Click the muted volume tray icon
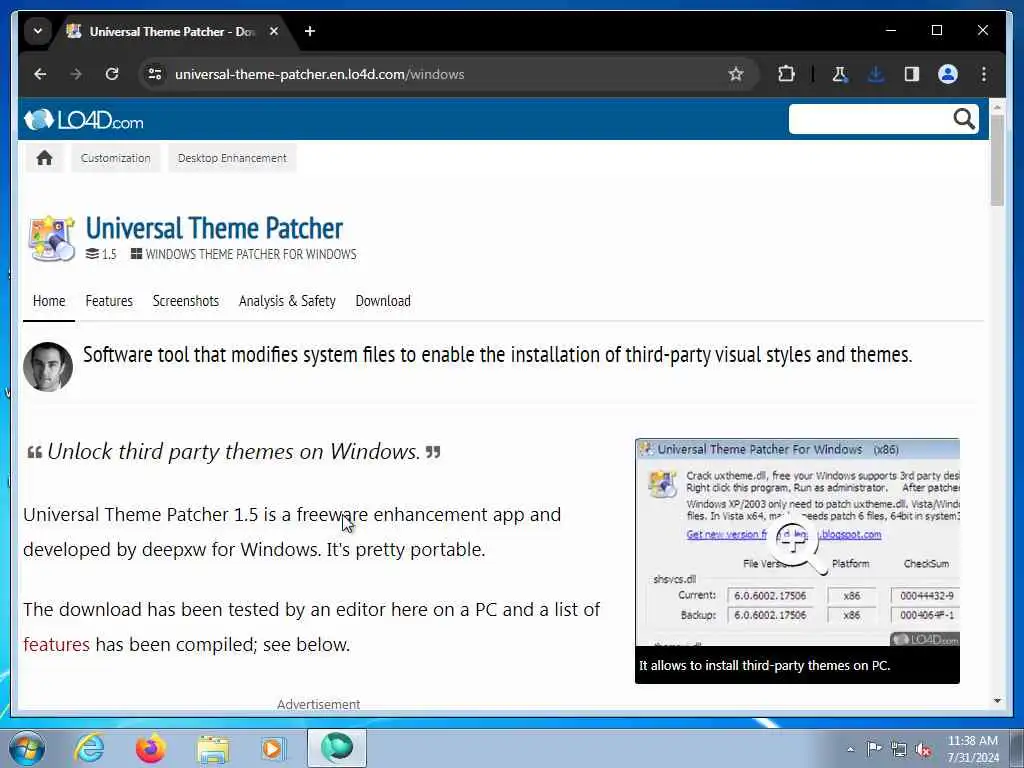This screenshot has width=1024, height=768. [923, 750]
